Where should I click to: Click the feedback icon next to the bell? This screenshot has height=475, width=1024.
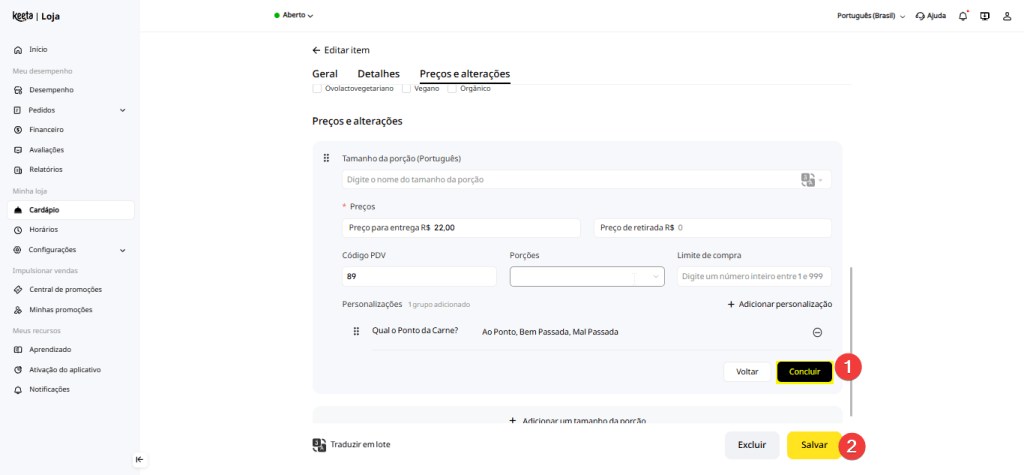click(x=984, y=16)
